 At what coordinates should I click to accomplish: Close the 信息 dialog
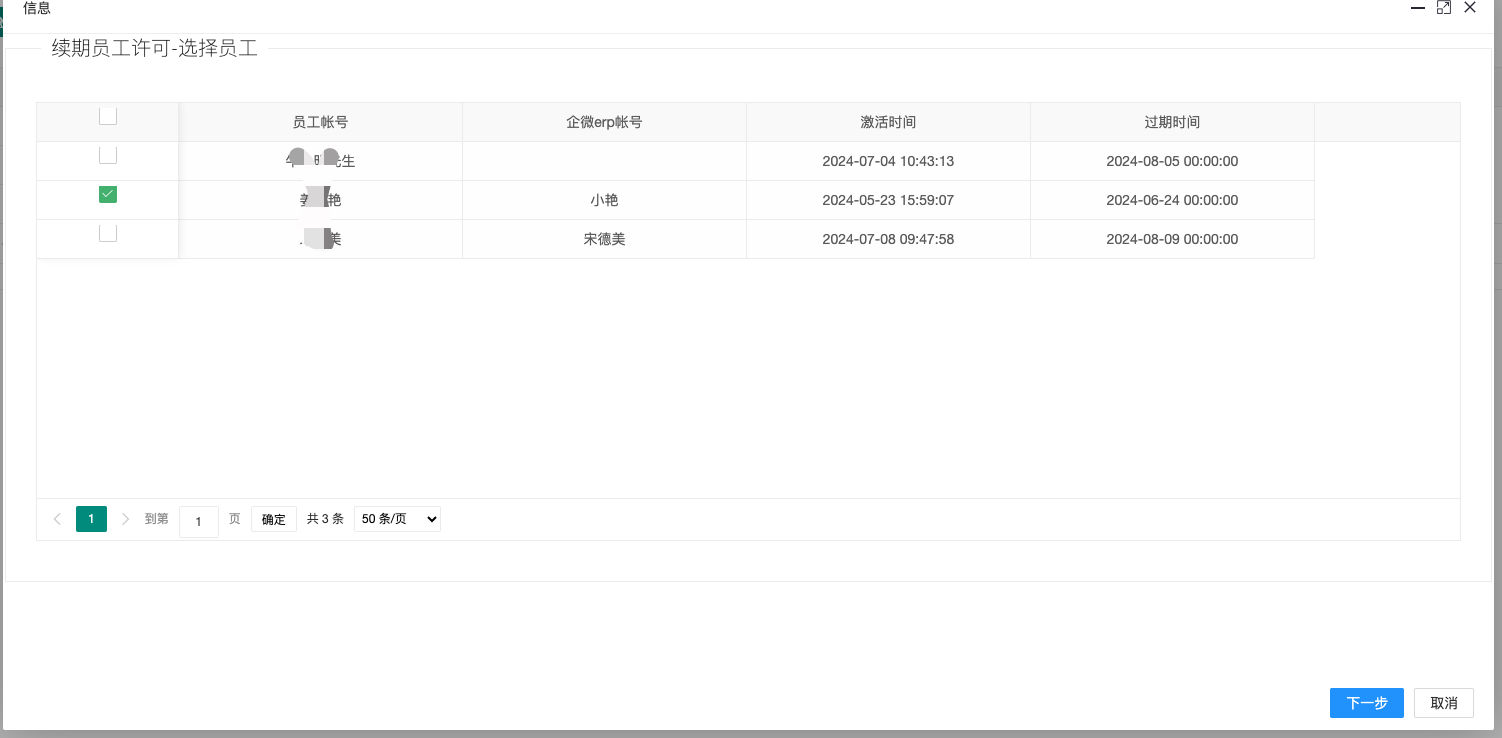tap(1469, 8)
